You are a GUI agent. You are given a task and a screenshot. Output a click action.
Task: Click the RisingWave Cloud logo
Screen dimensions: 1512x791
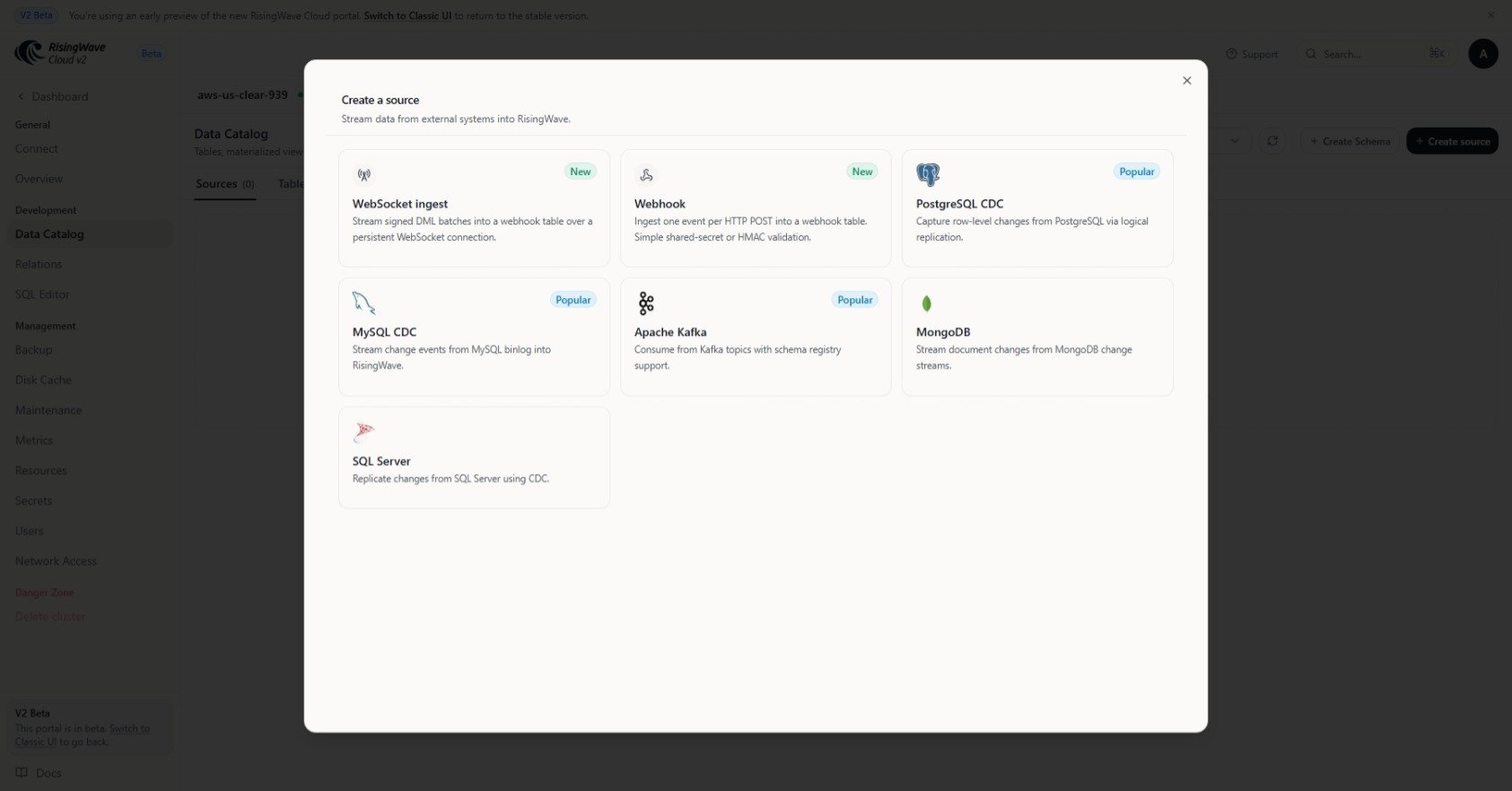coord(61,53)
